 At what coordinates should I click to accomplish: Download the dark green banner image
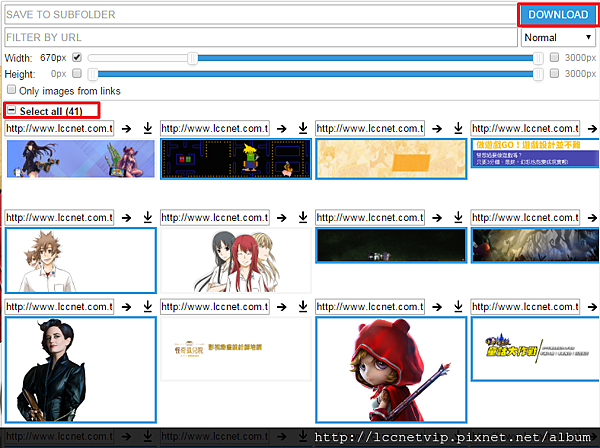click(458, 217)
